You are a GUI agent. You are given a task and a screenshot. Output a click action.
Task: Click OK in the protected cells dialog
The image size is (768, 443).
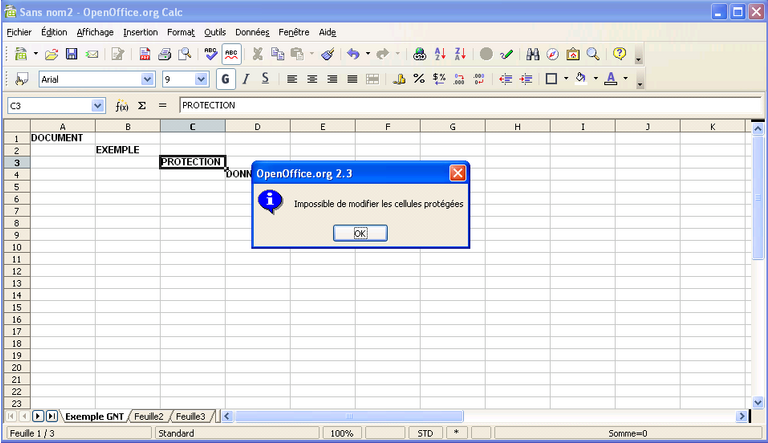pyautogui.click(x=360, y=233)
